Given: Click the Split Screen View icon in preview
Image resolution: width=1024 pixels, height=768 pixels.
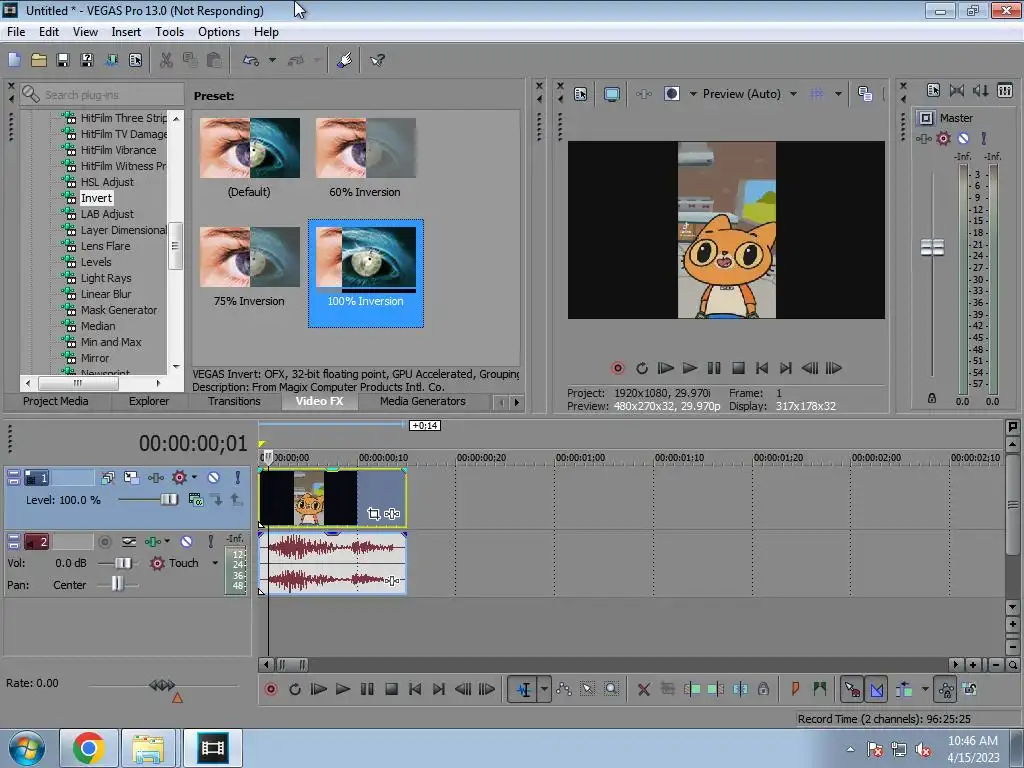Looking at the screenshot, I should pos(671,94).
